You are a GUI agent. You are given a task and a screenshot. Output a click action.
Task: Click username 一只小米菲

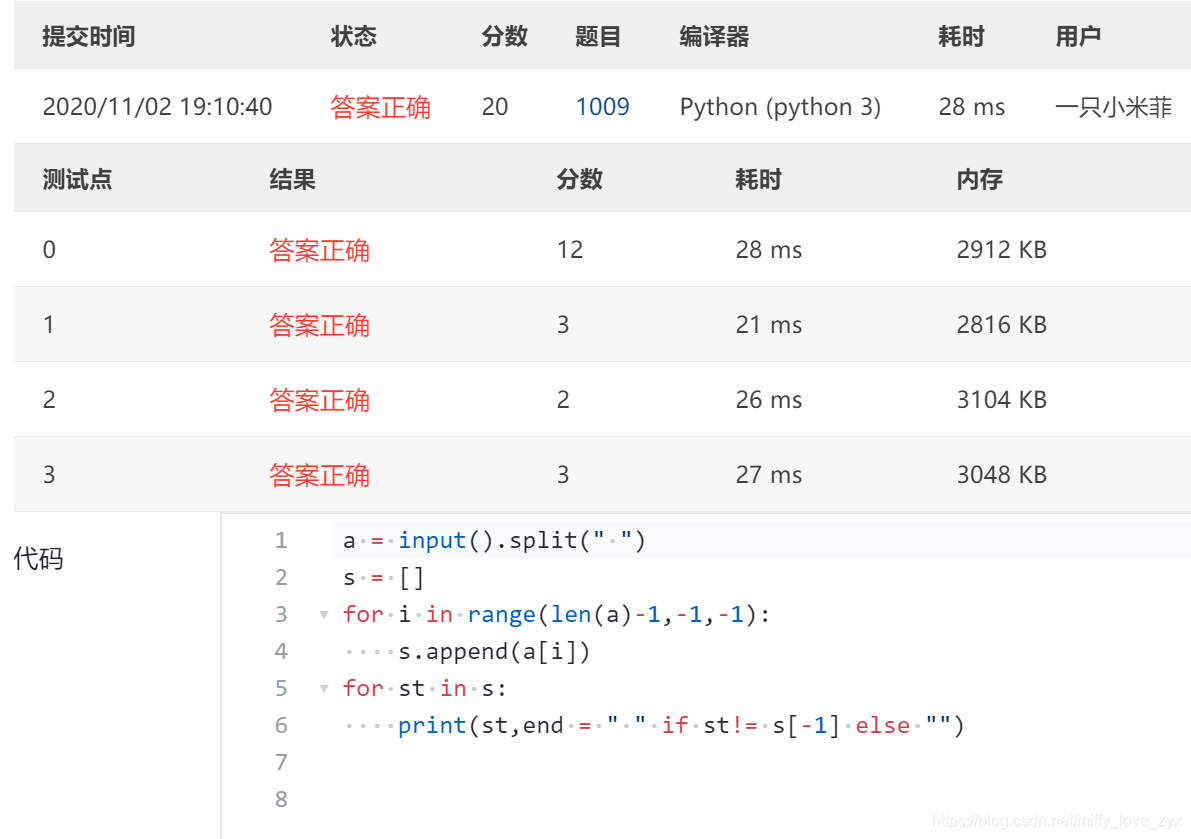1114,107
